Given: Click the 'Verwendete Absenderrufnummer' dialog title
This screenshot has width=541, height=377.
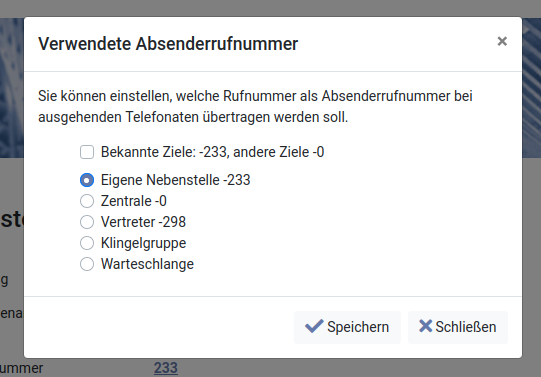Looking at the screenshot, I should (x=168, y=44).
